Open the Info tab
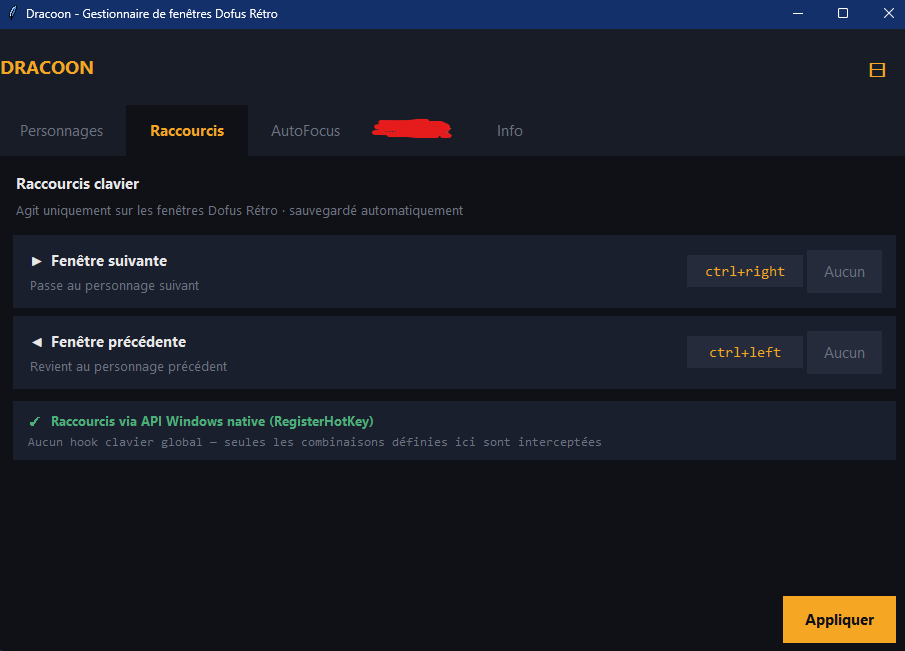This screenshot has width=905, height=651. [x=510, y=131]
